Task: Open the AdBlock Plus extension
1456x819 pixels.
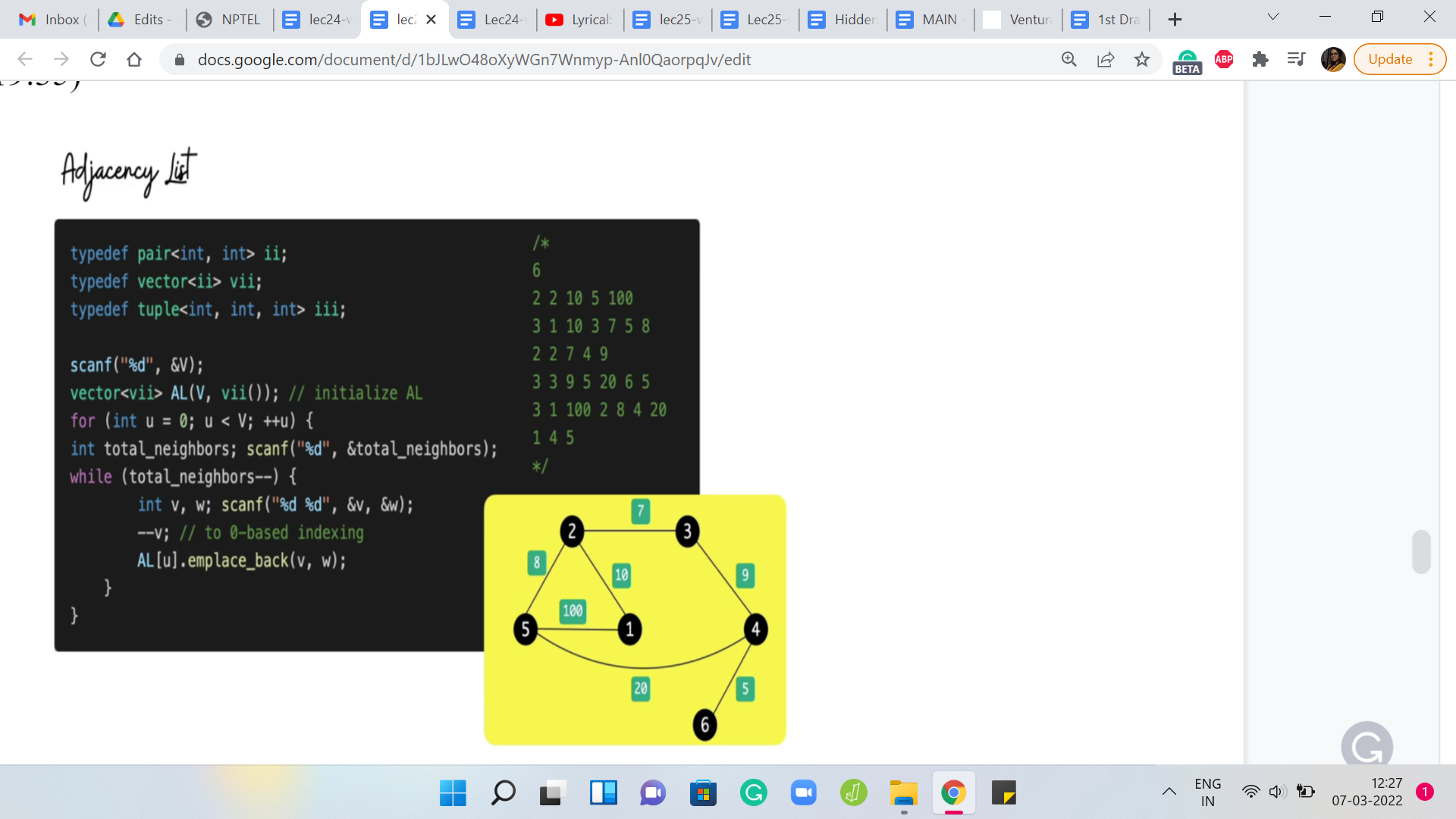Action: click(1224, 59)
